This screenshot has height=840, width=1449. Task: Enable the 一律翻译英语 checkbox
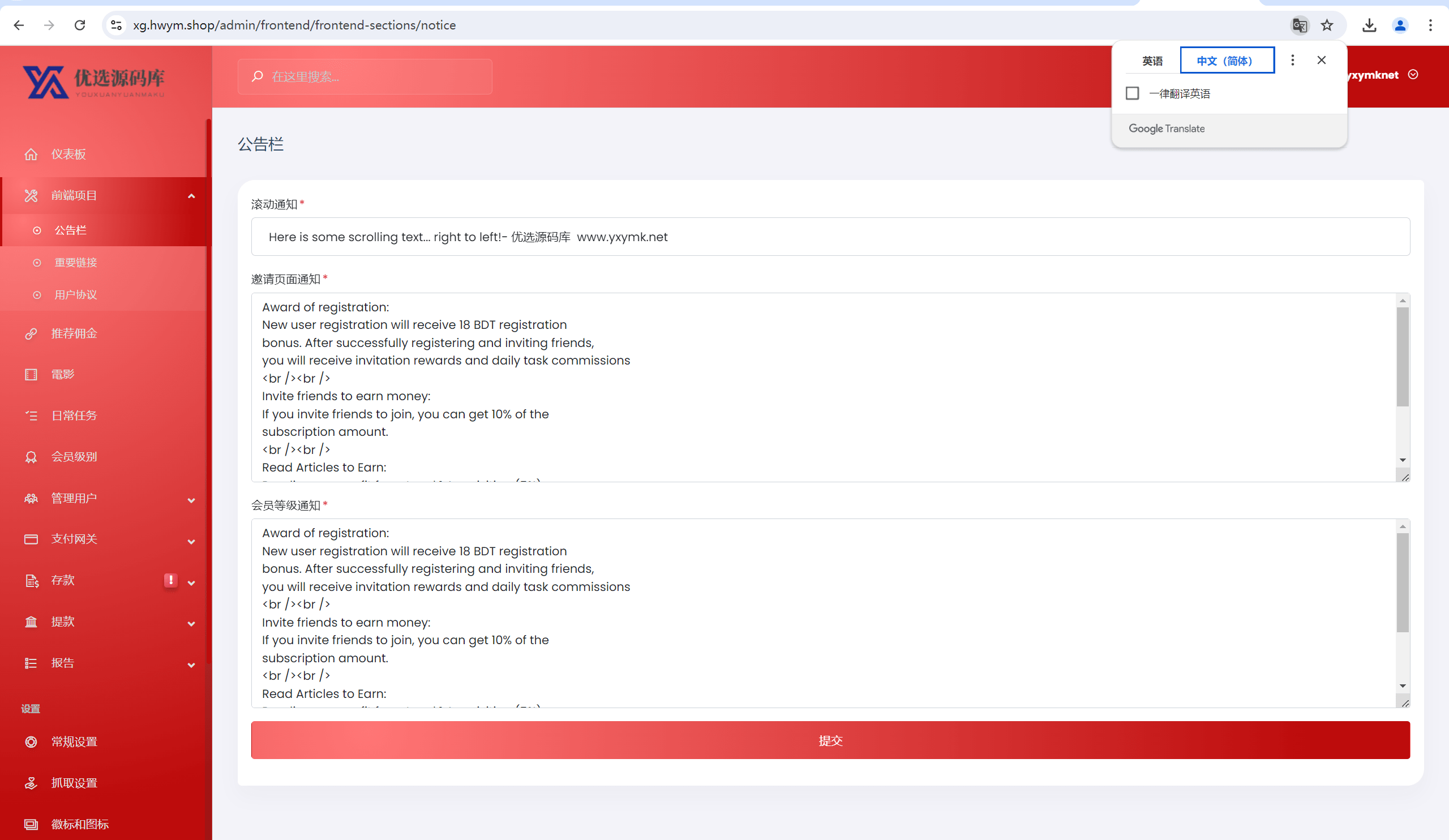[x=1132, y=93]
